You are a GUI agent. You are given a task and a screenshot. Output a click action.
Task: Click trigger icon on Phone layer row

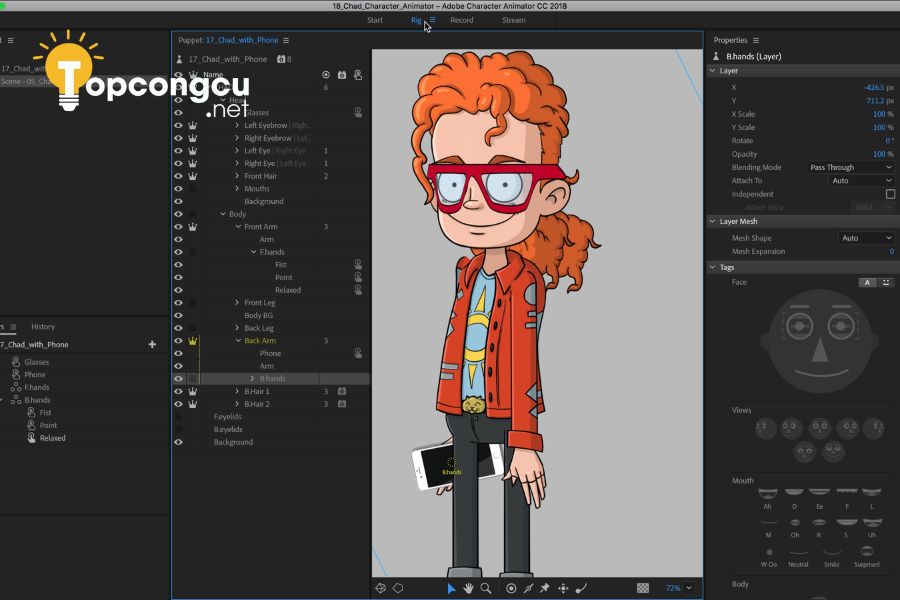(358, 353)
